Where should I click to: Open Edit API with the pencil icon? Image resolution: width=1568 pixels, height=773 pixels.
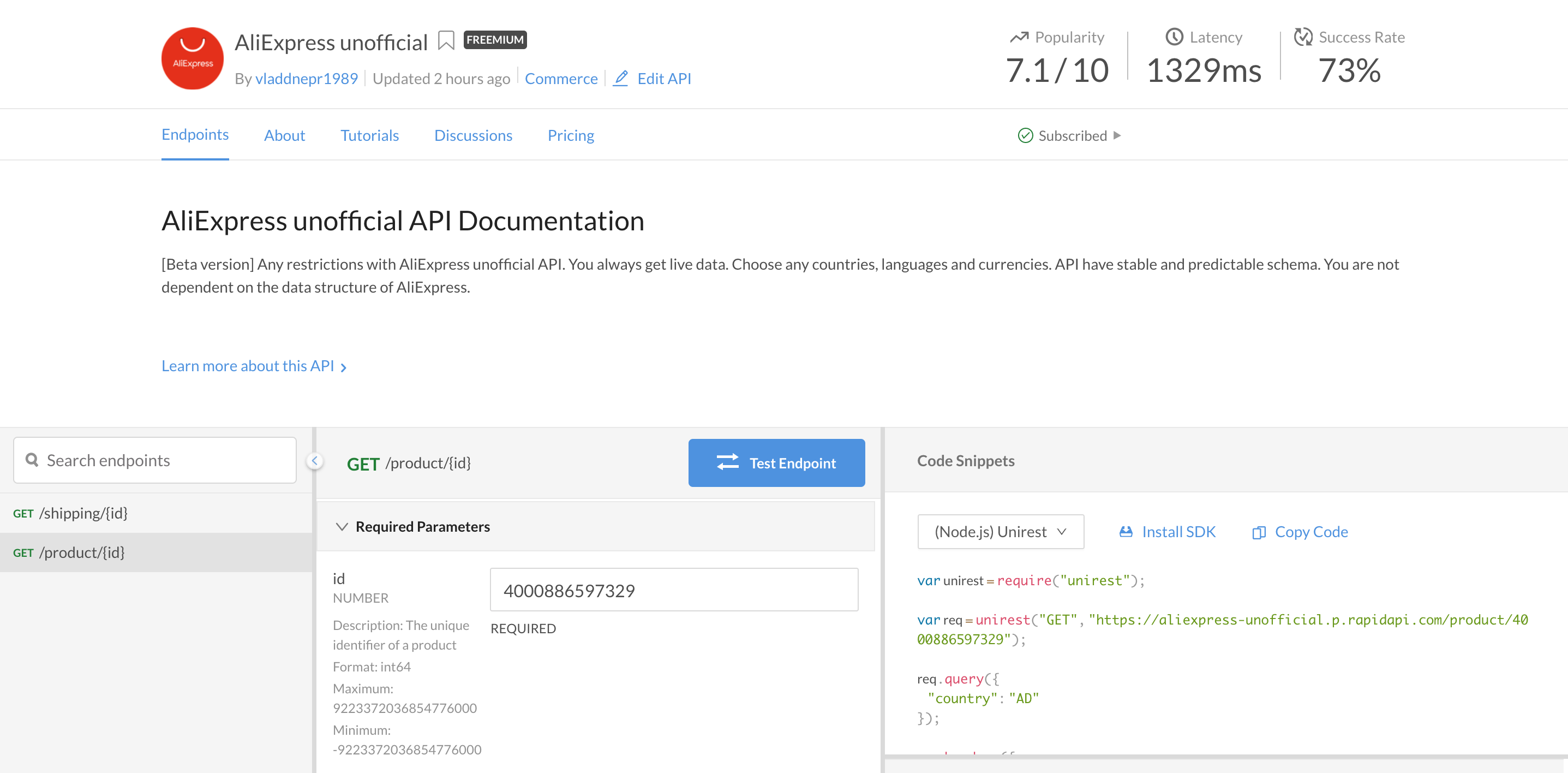click(621, 79)
